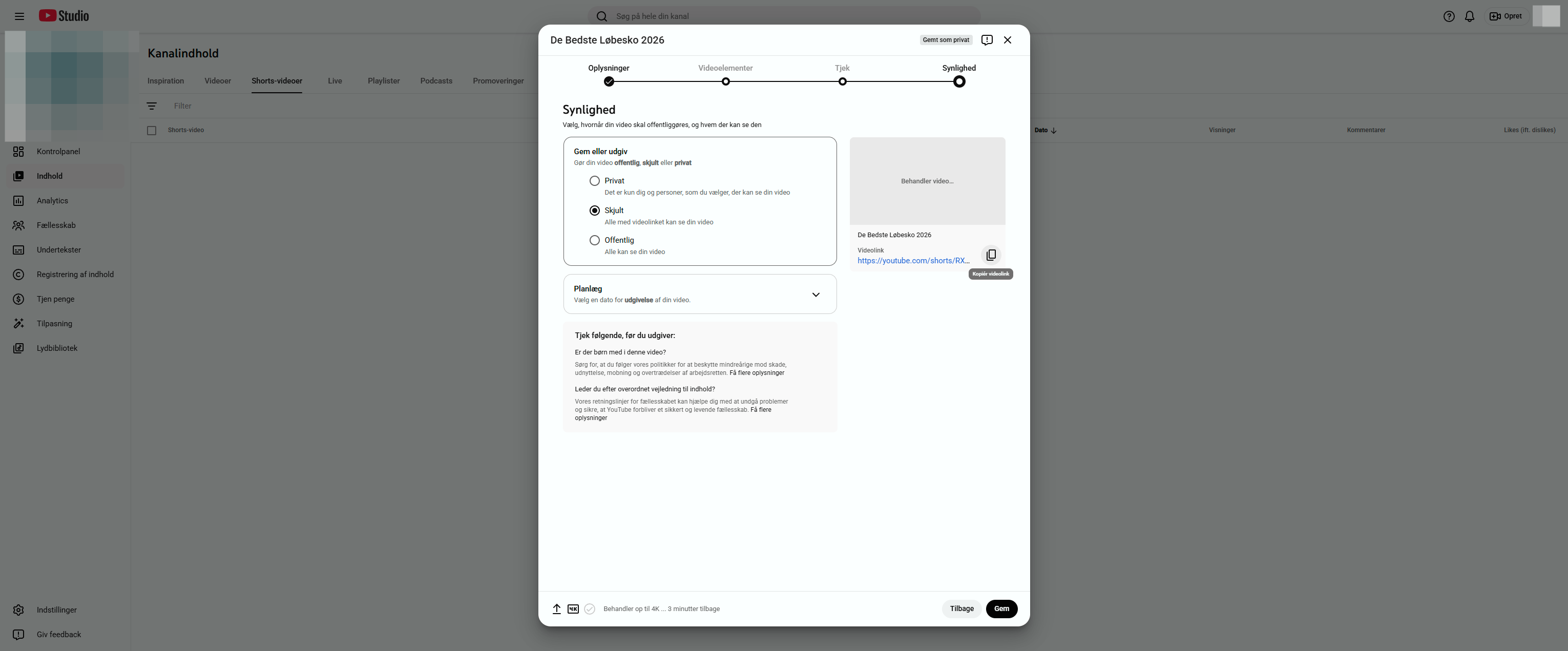Open Analytics in the sidebar
This screenshot has height=651, width=1568.
(x=66, y=201)
